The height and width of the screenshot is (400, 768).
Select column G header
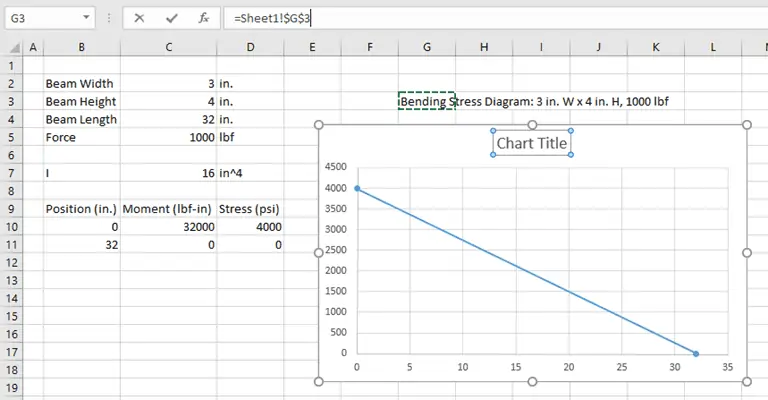tap(427, 47)
